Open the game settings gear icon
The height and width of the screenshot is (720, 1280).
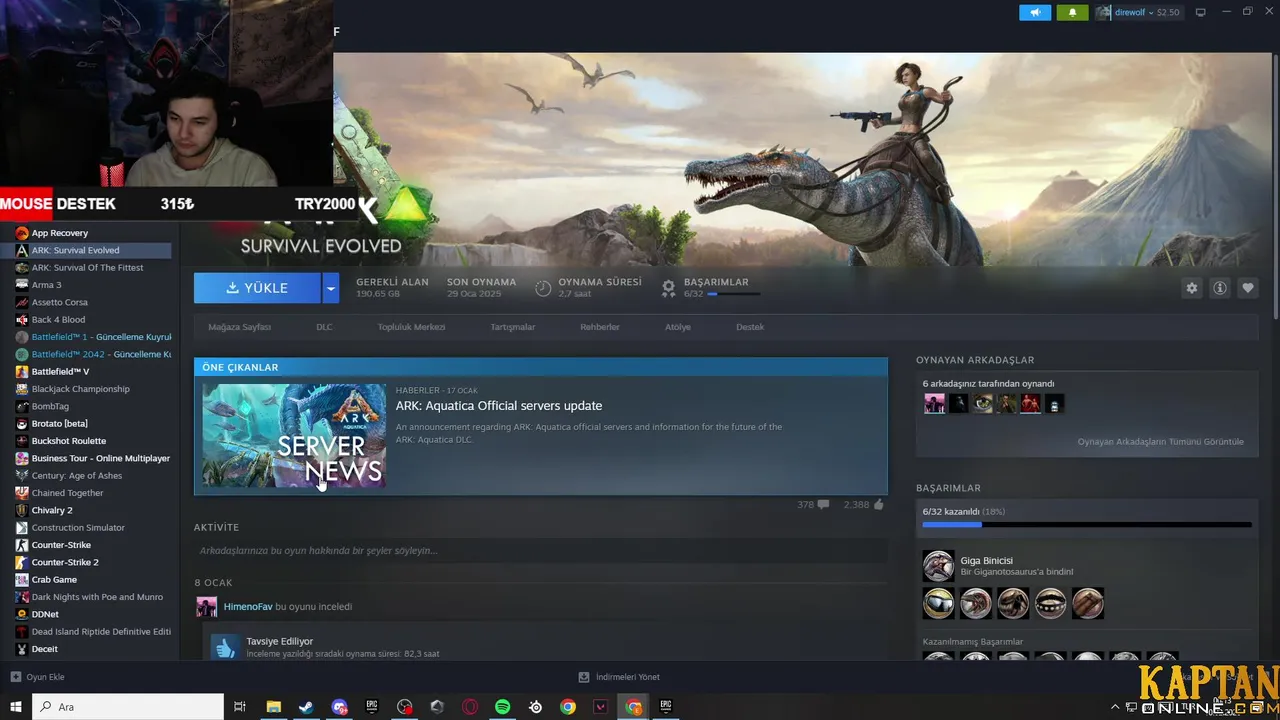pos(1191,288)
